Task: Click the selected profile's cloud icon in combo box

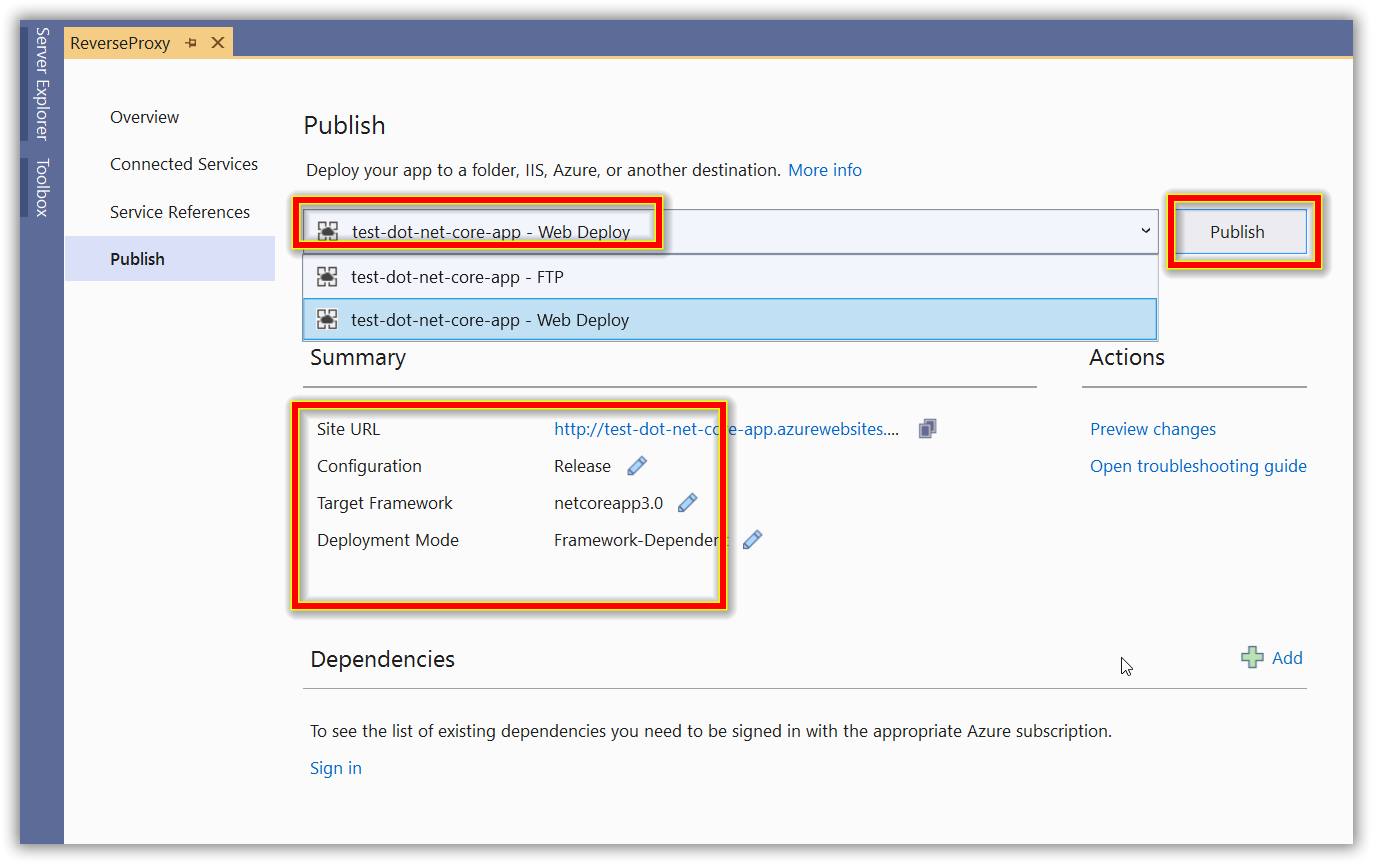Action: point(328,232)
